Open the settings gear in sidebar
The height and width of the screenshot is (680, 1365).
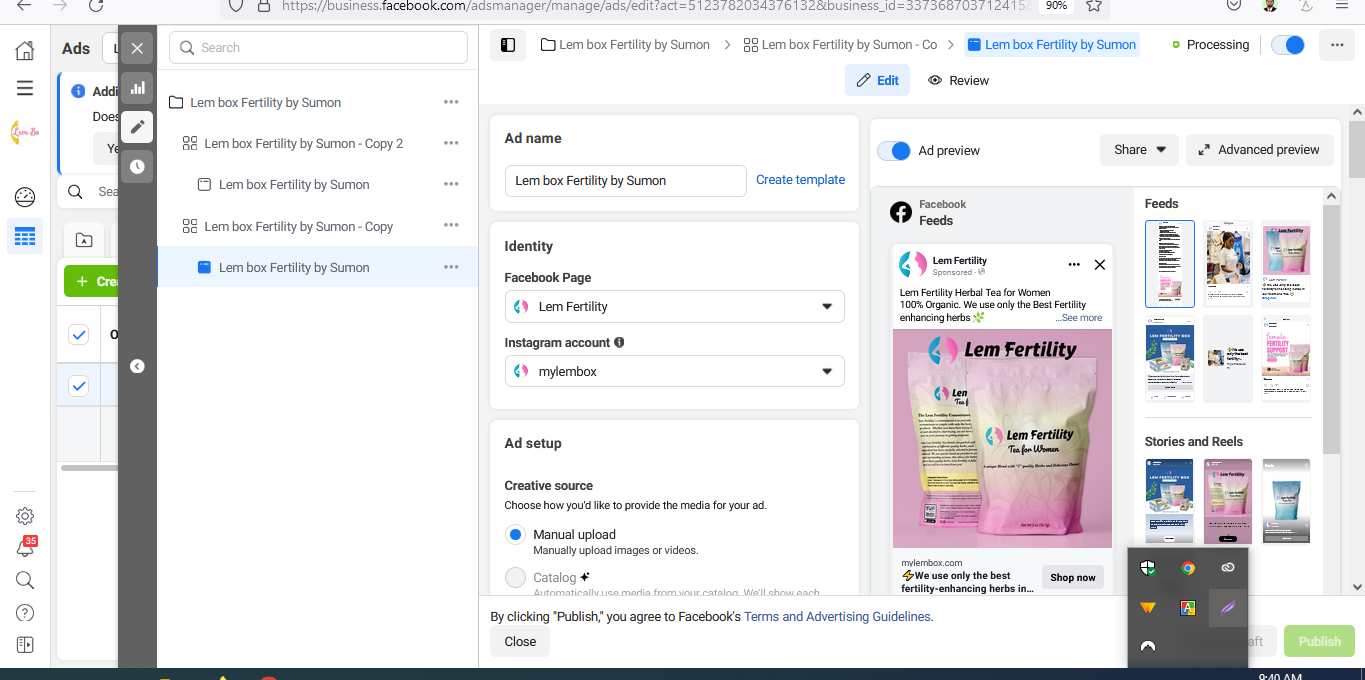coord(25,516)
